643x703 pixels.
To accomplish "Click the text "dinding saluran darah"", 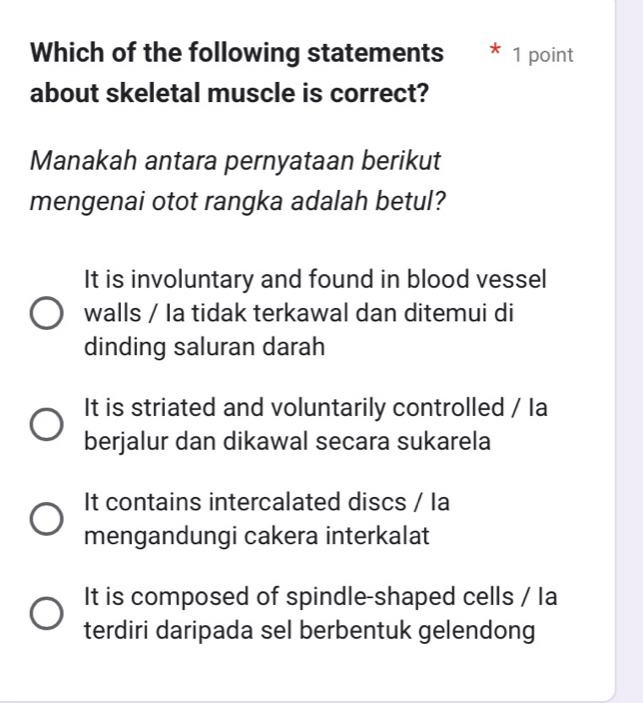I will pyautogui.click(x=205, y=348).
